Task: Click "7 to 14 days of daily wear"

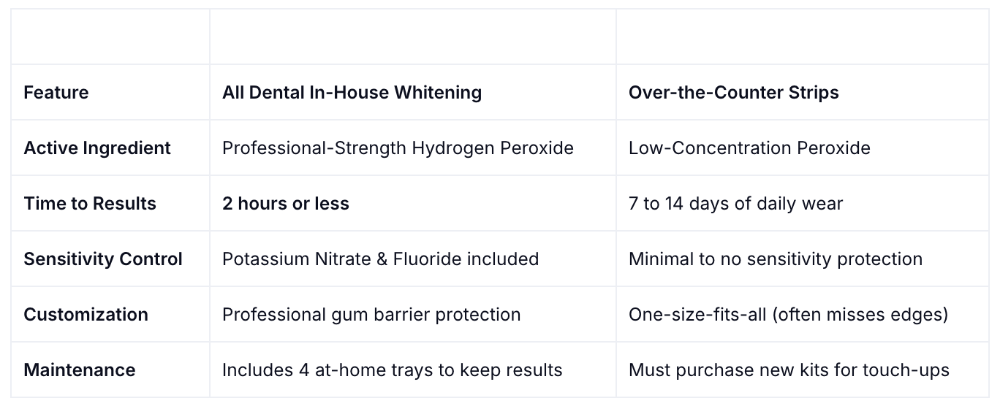Action: (x=736, y=204)
